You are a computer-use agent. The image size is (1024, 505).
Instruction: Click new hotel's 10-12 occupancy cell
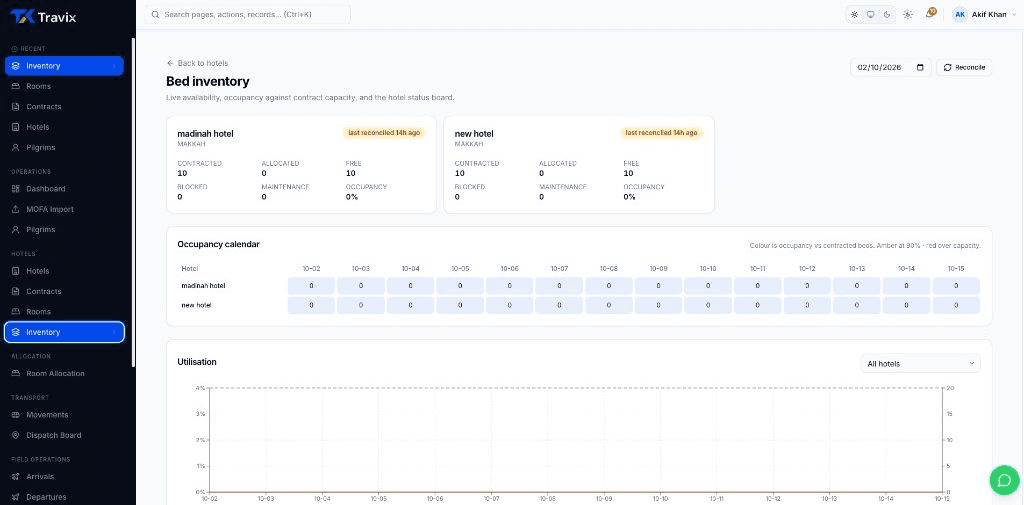click(807, 306)
